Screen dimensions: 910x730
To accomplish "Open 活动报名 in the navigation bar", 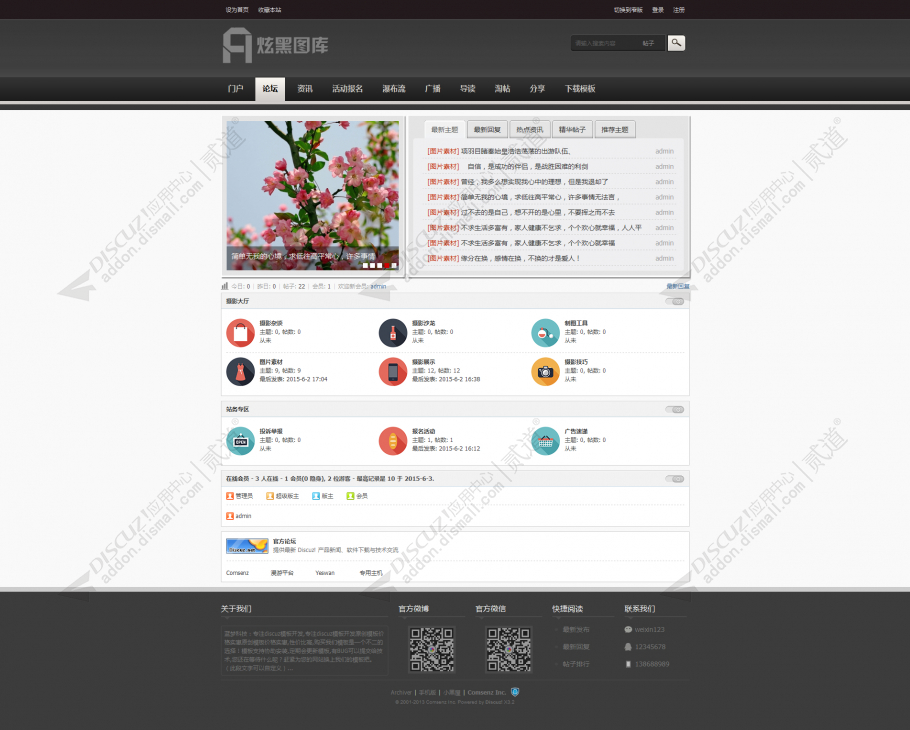I will (348, 89).
